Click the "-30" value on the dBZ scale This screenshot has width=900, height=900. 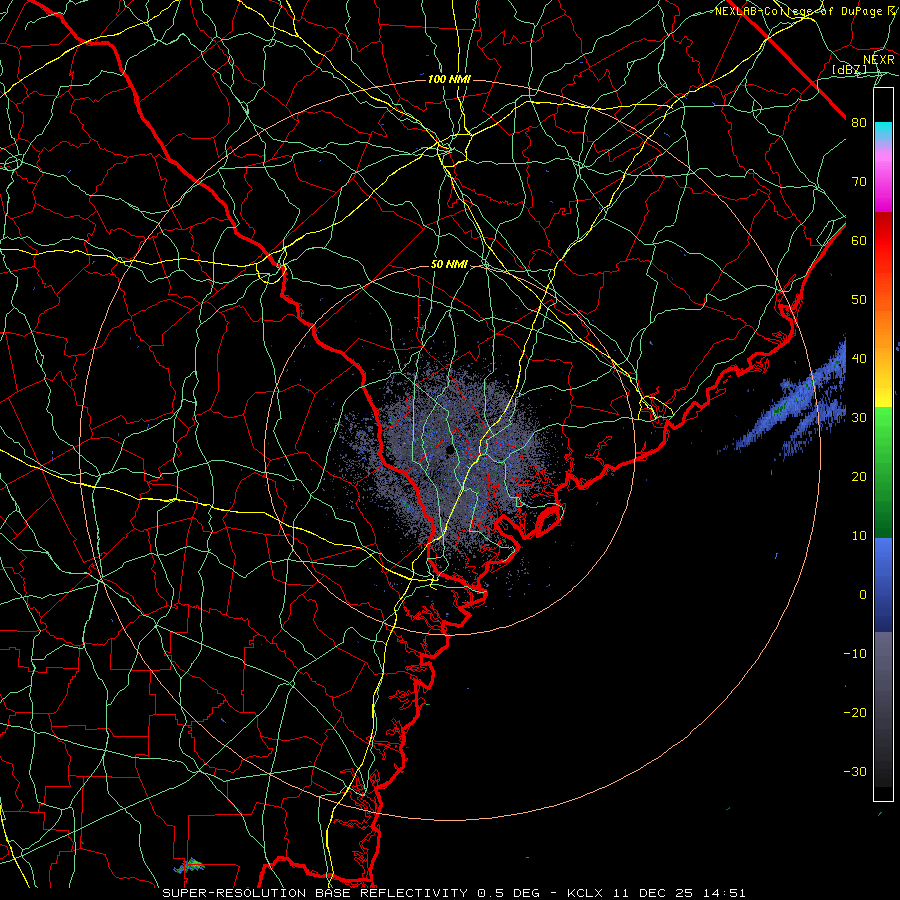(855, 771)
